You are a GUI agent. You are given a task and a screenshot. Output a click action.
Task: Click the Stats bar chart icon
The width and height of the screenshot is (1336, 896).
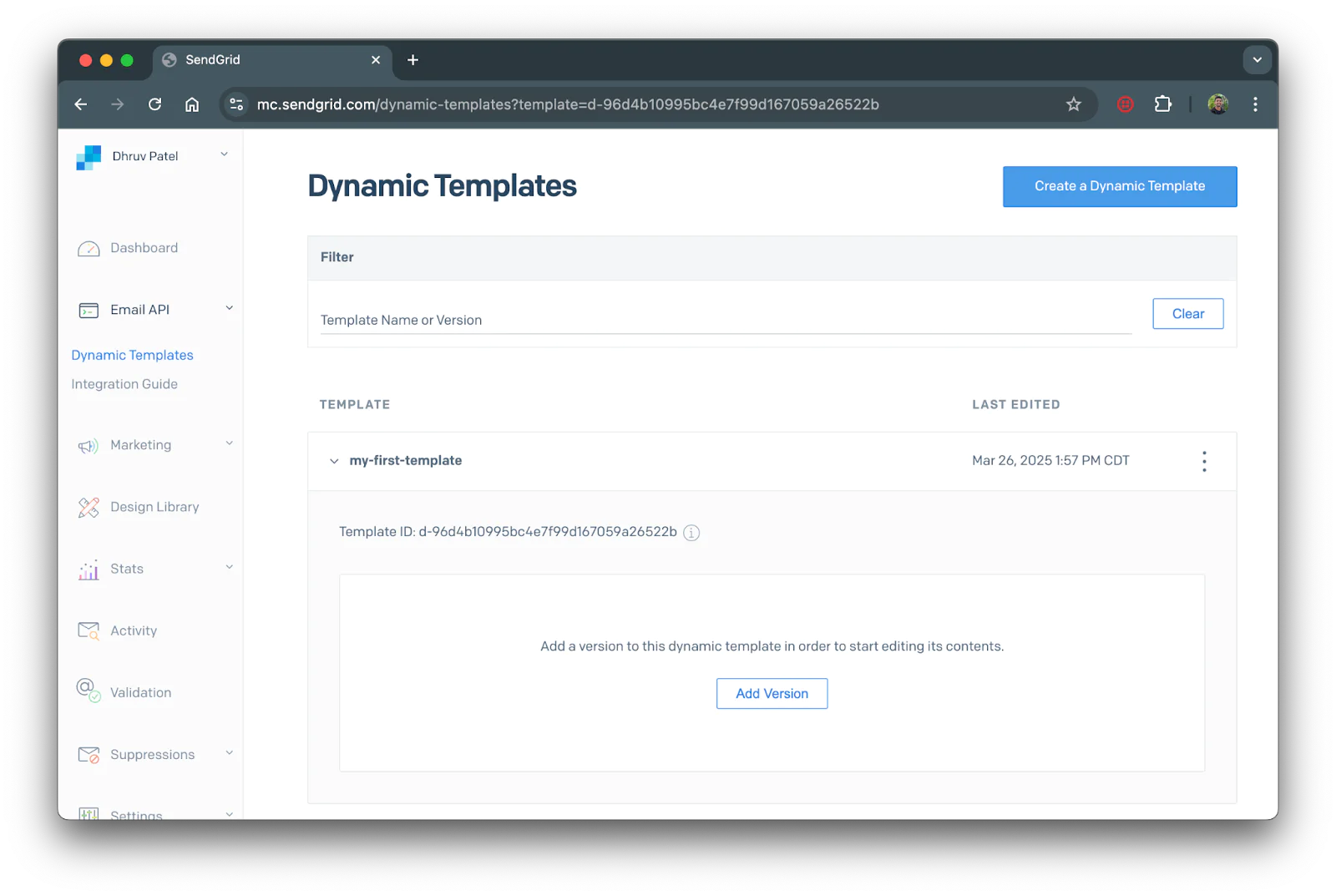[x=89, y=570]
